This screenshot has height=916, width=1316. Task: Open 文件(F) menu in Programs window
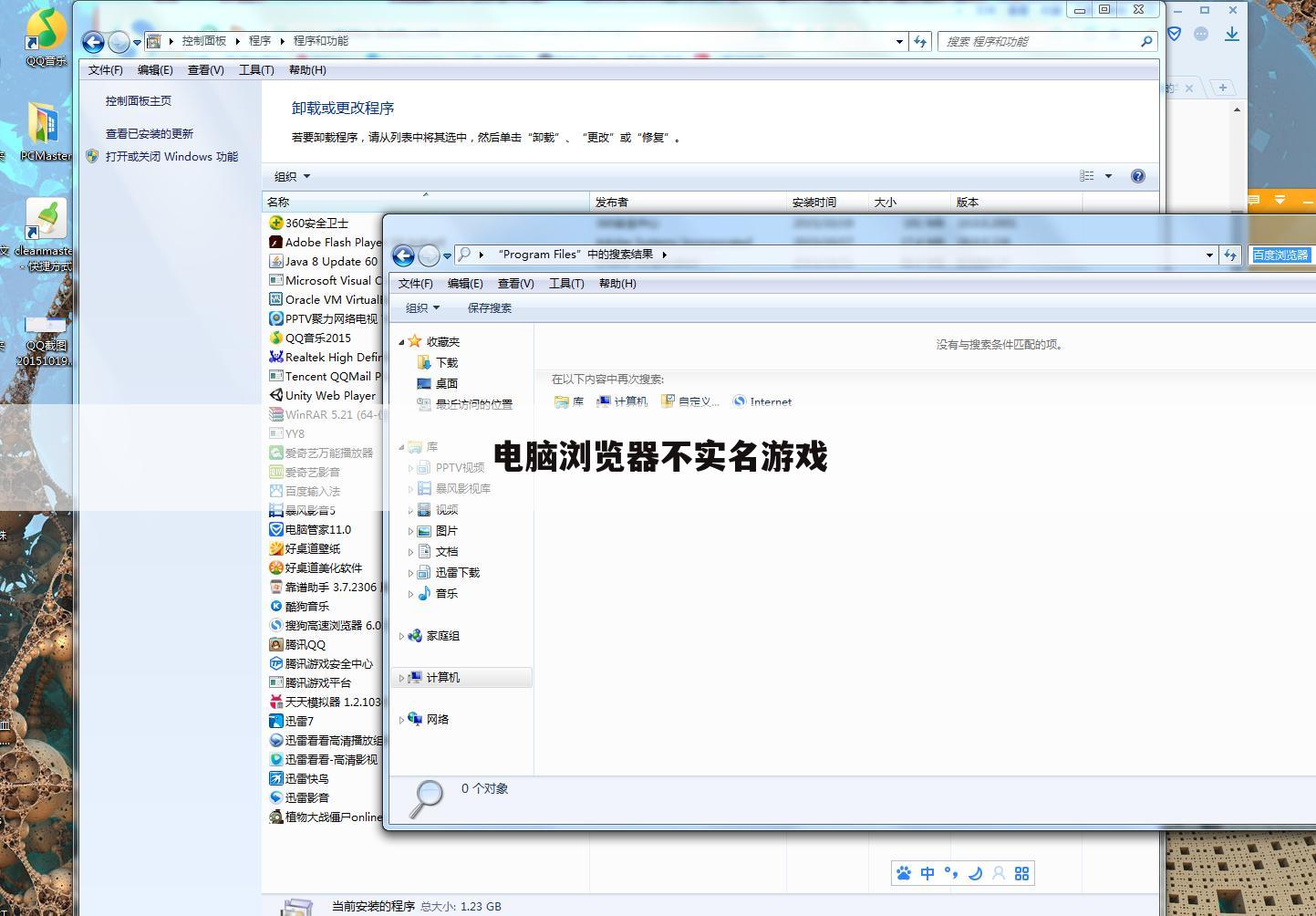tap(106, 69)
